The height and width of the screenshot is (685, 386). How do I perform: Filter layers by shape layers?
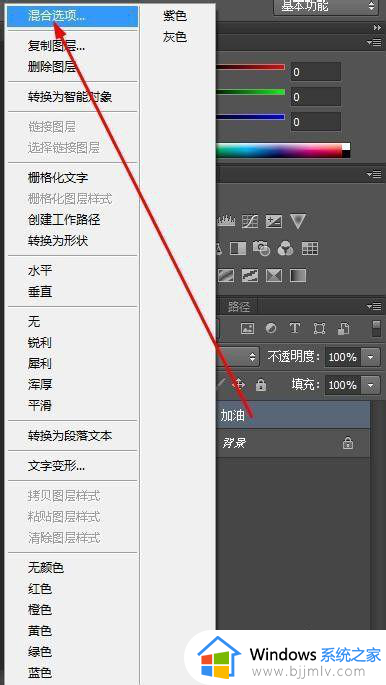tap(319, 329)
